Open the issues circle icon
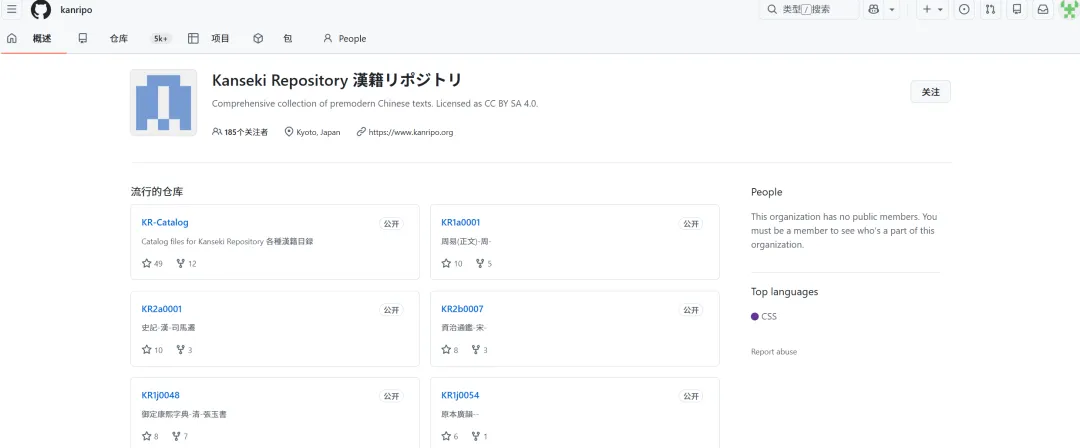The image size is (1080, 448). click(964, 10)
